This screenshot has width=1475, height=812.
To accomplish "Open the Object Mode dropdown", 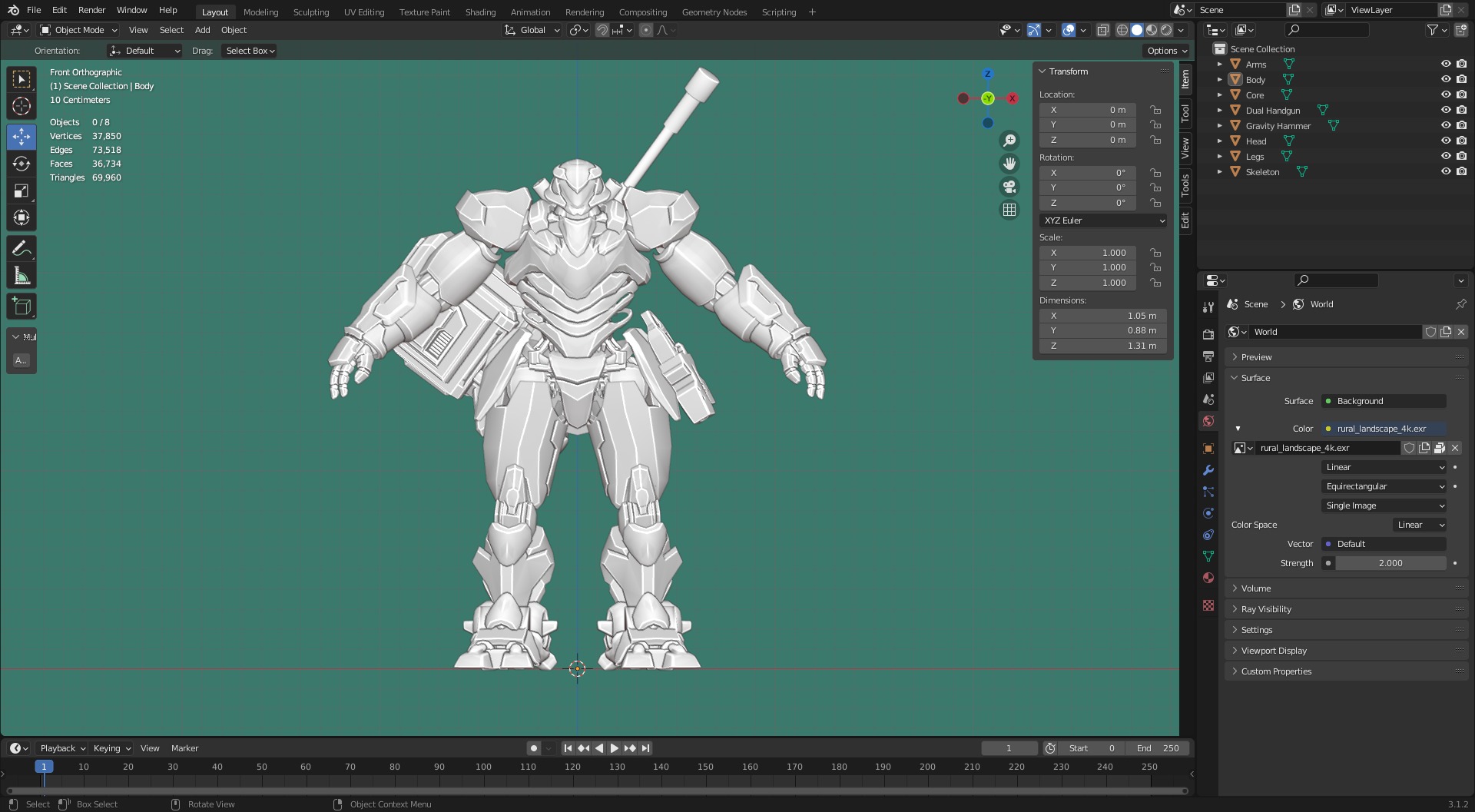I will (x=78, y=30).
